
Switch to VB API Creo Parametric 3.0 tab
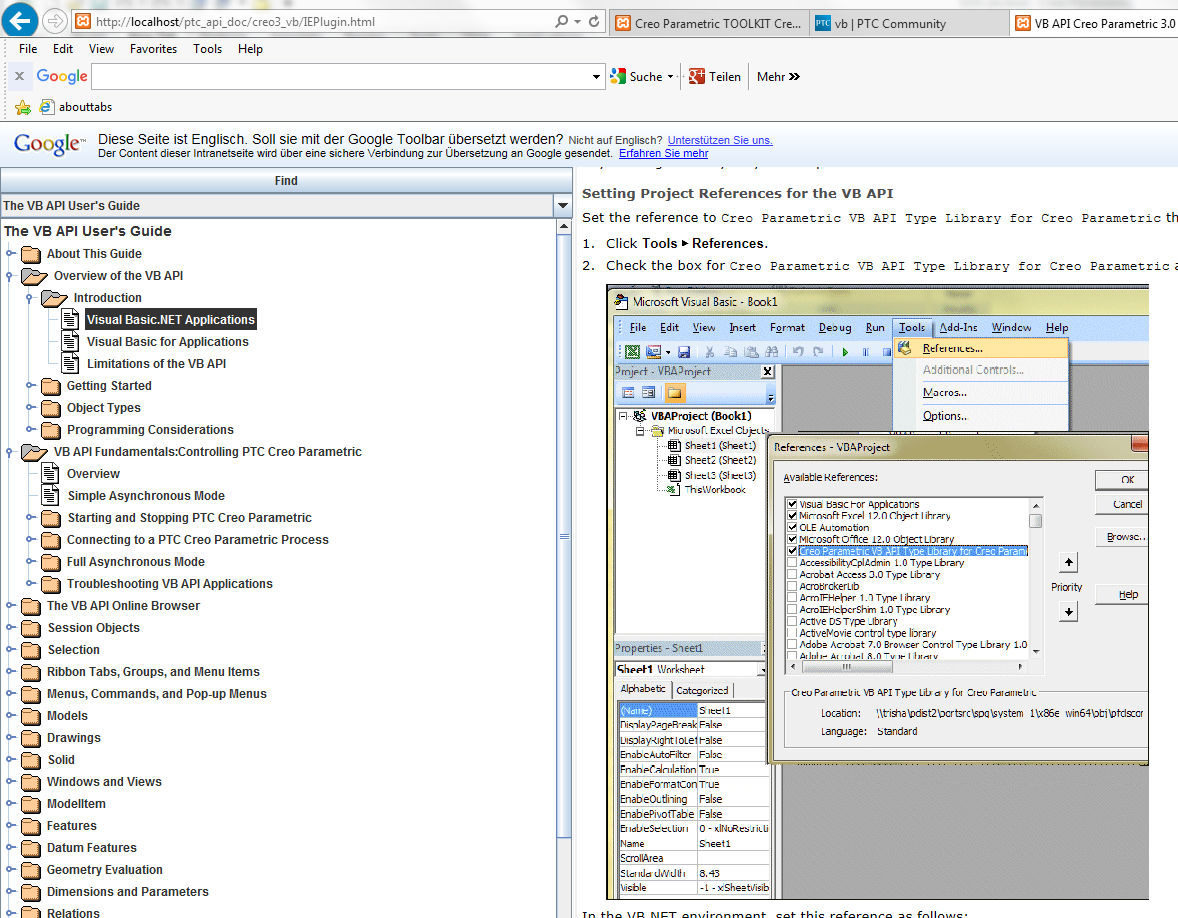[x=1094, y=23]
